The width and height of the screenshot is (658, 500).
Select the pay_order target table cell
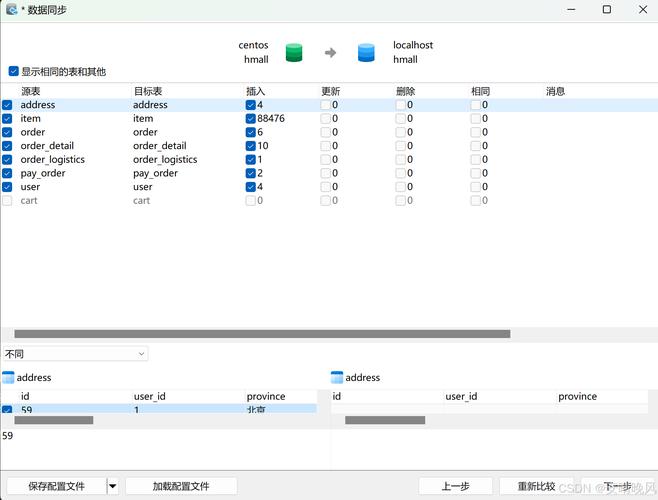tap(155, 173)
